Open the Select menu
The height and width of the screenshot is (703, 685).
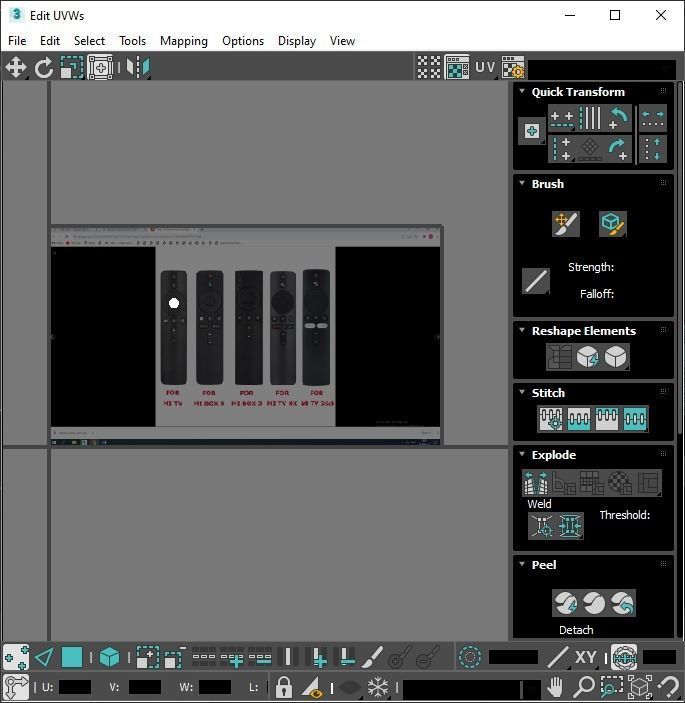click(89, 41)
